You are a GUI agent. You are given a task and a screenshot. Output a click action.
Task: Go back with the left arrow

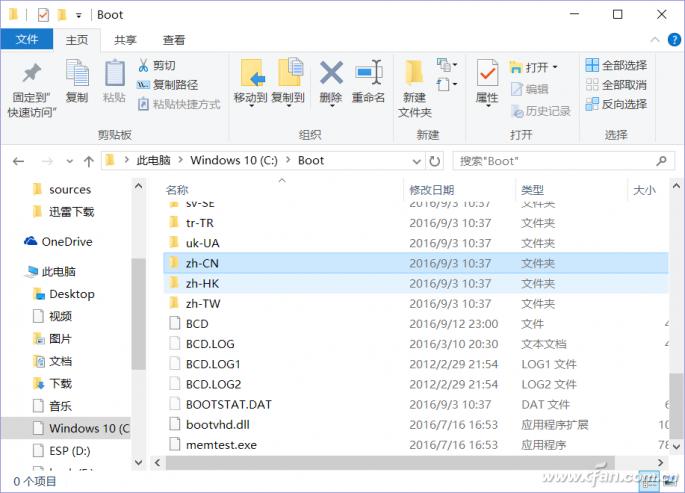[18, 162]
